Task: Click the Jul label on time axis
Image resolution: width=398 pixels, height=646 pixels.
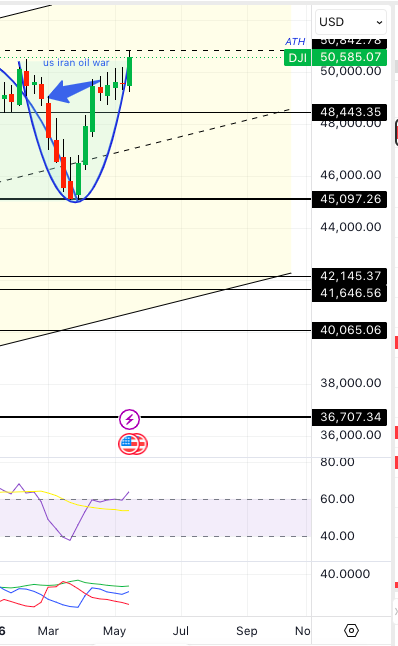Action: coord(181,631)
